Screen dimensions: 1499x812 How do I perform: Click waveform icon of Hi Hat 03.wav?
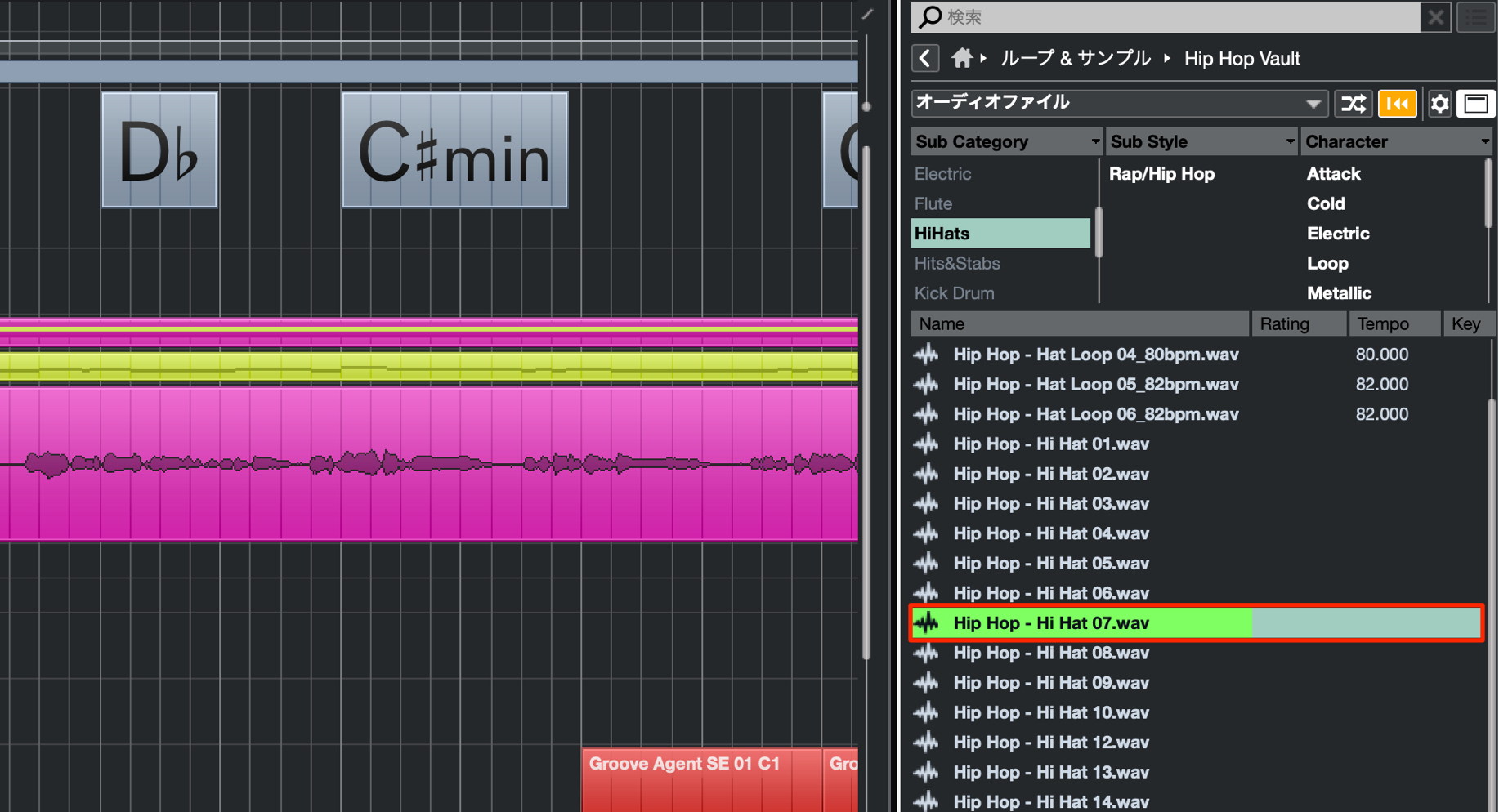click(926, 504)
